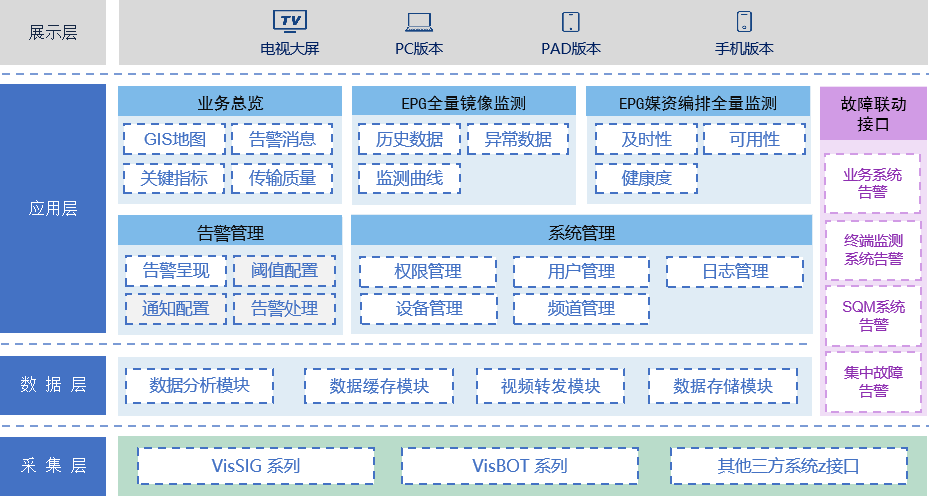This screenshot has height=497, width=929.
Task: Click the 监测曲线 module
Action: [x=409, y=178]
